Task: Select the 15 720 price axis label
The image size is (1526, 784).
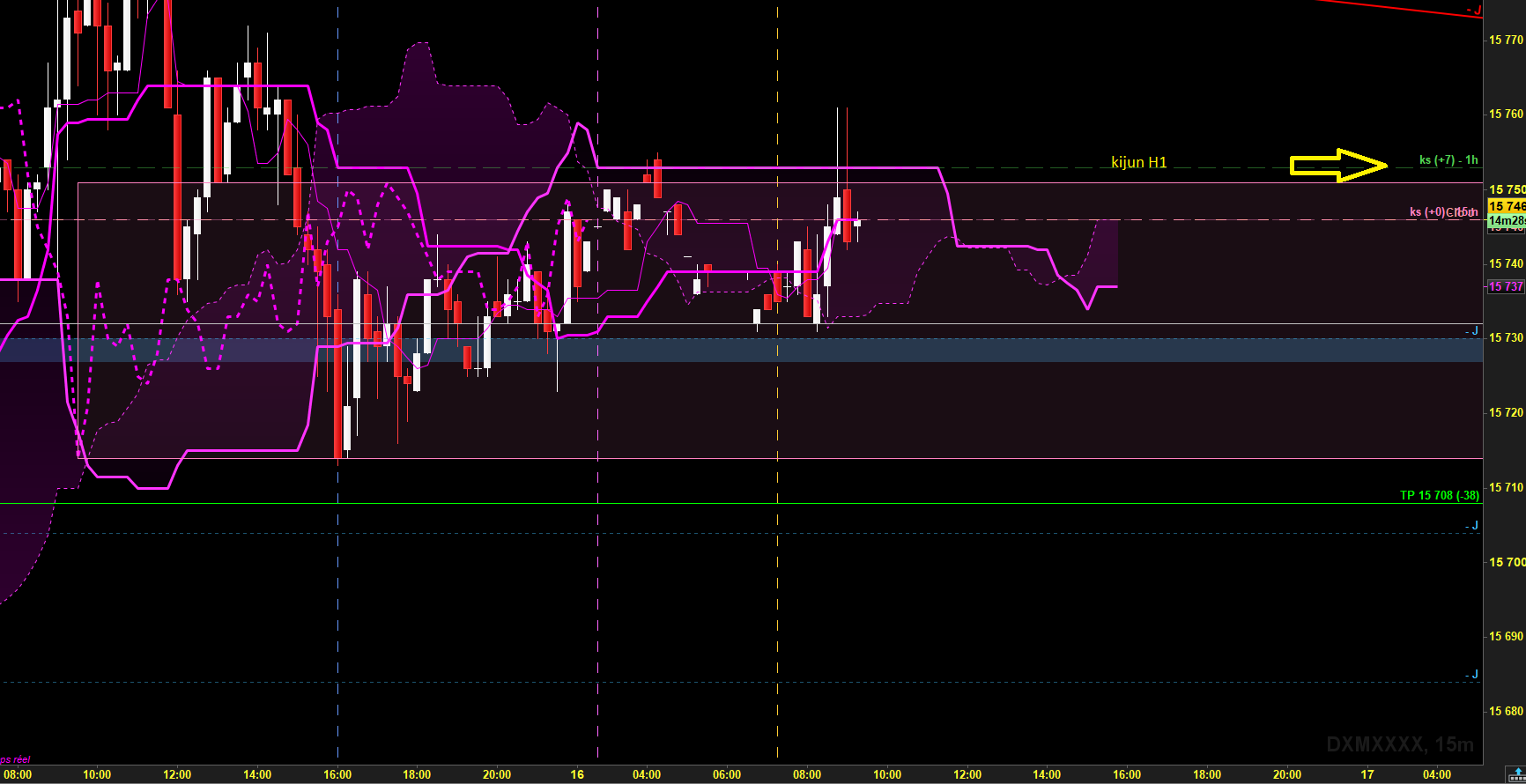Action: 1506,412
